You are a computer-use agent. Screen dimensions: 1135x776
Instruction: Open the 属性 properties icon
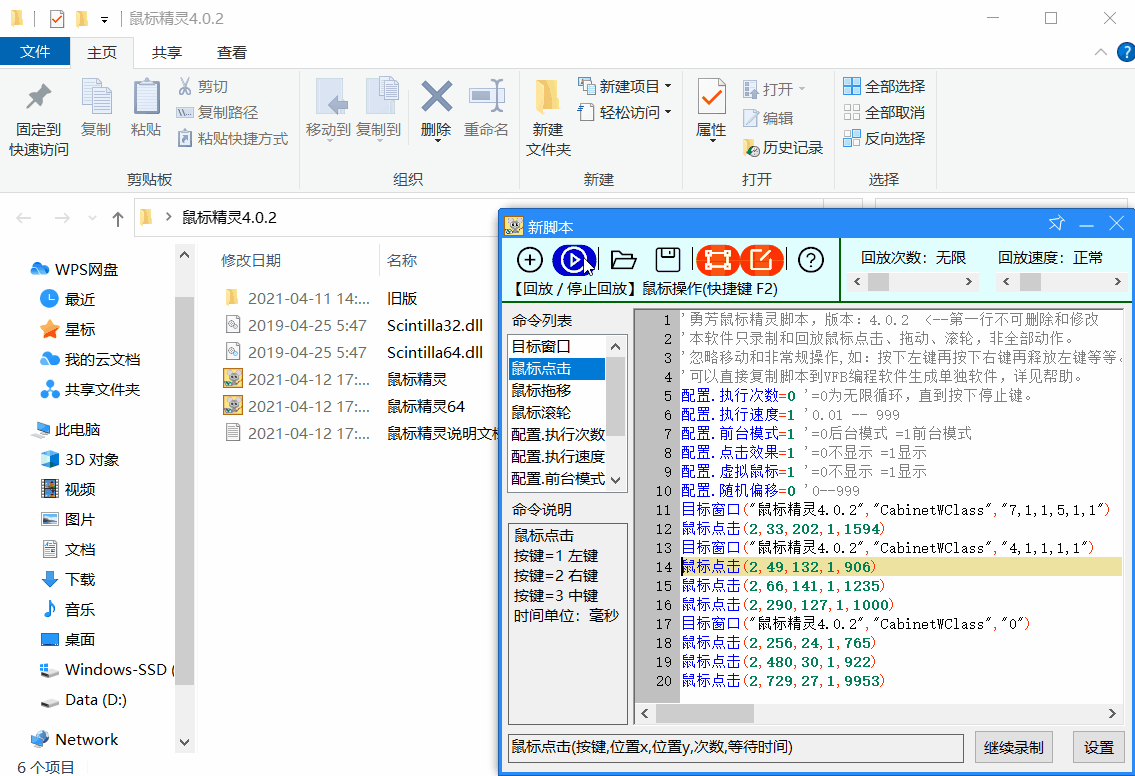(x=712, y=97)
